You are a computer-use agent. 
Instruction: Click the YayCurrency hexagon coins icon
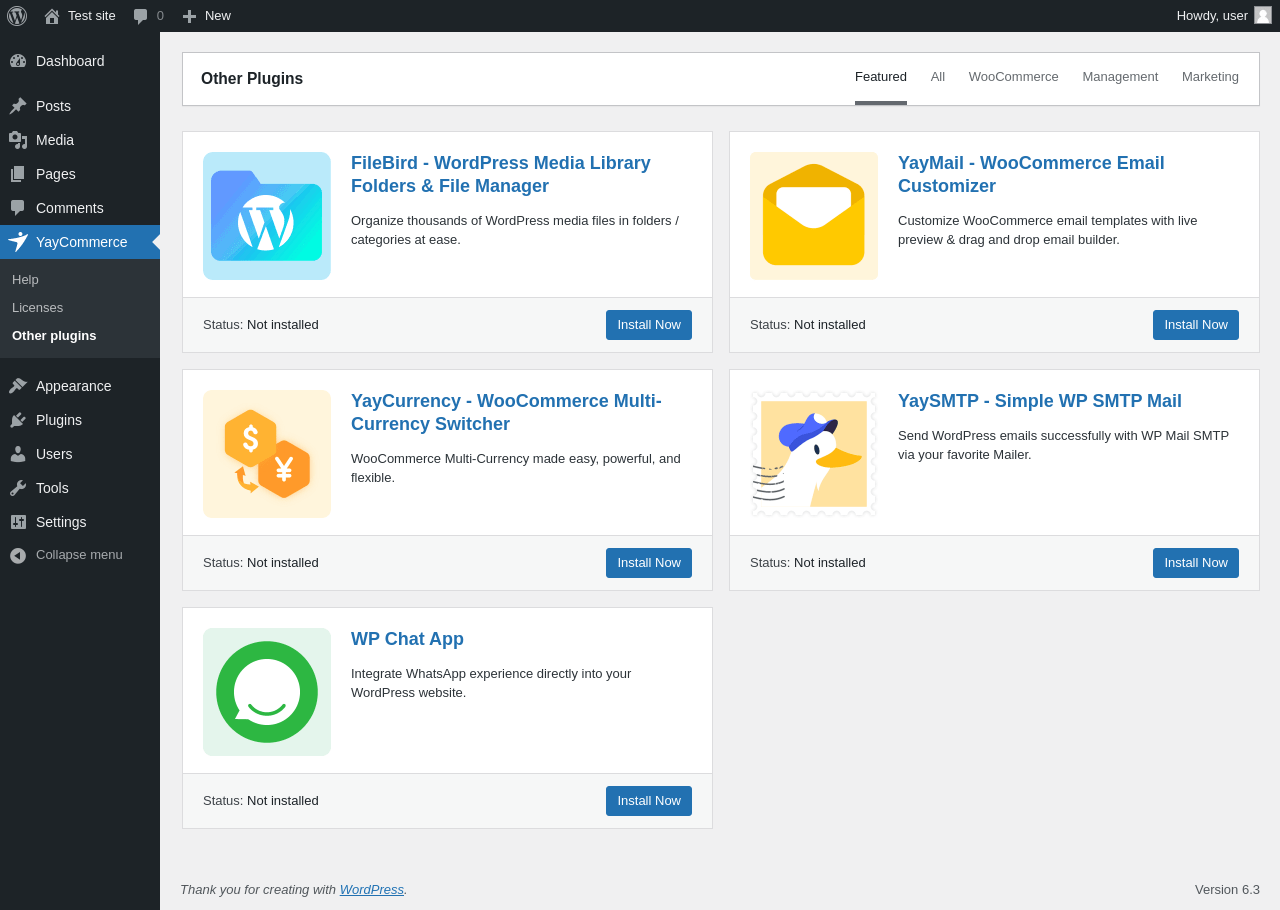267,454
